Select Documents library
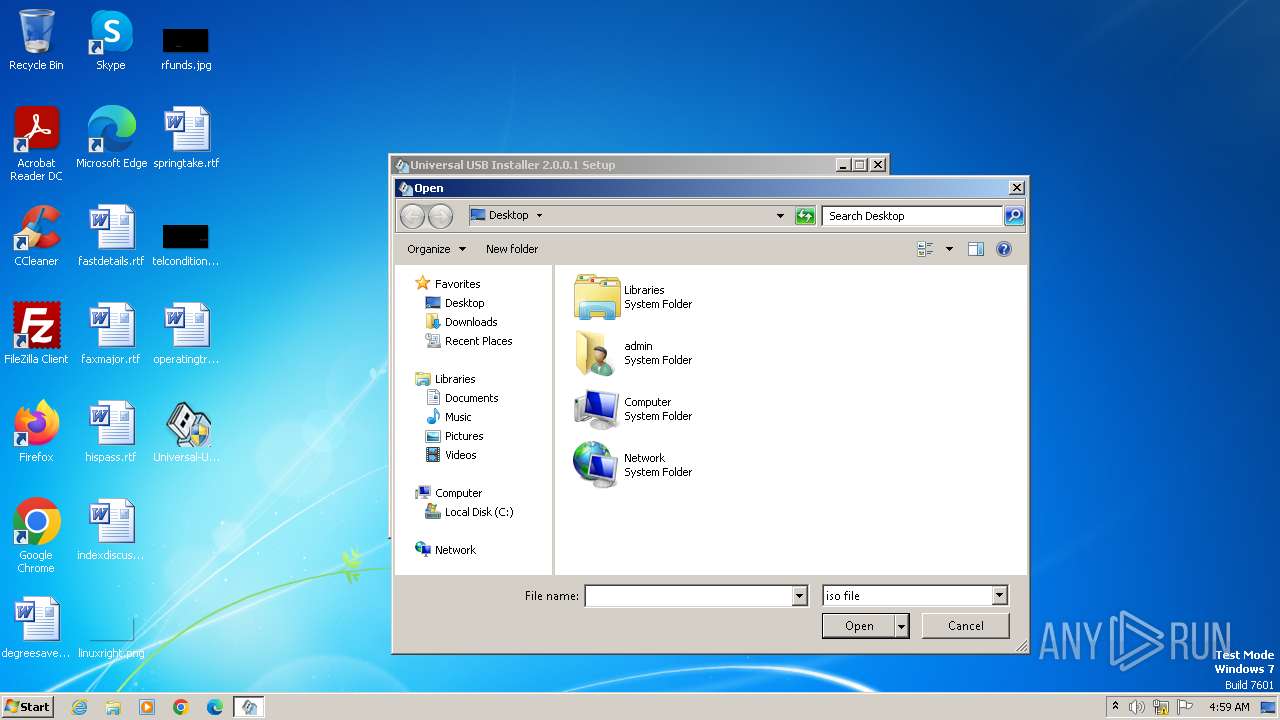This screenshot has height=720, width=1280. click(471, 398)
